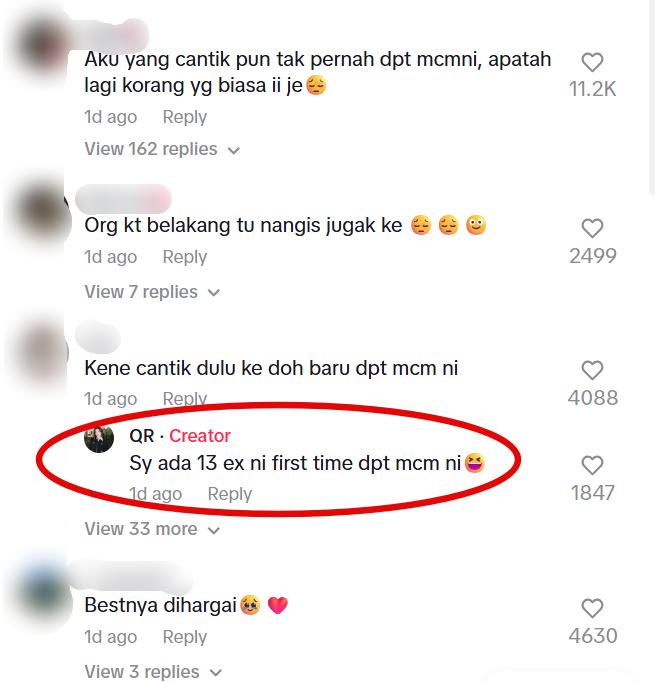
Task: Reply to 'Kene cantik dulu ke doh' comment
Action: 185,398
